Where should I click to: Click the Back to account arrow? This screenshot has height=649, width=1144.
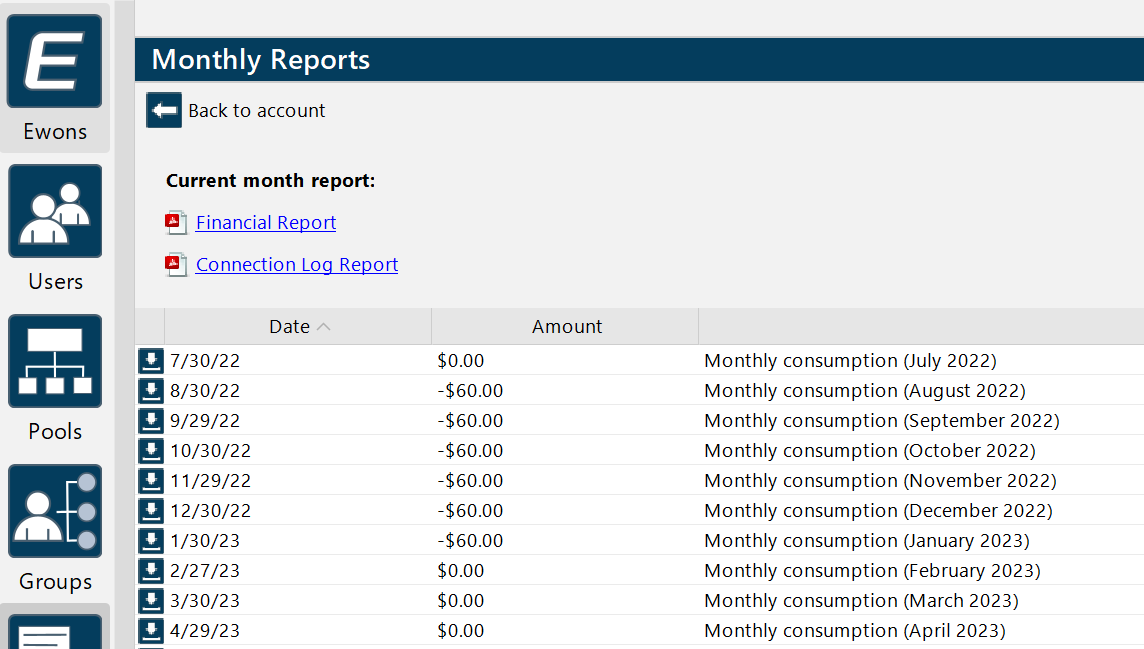pyautogui.click(x=164, y=110)
